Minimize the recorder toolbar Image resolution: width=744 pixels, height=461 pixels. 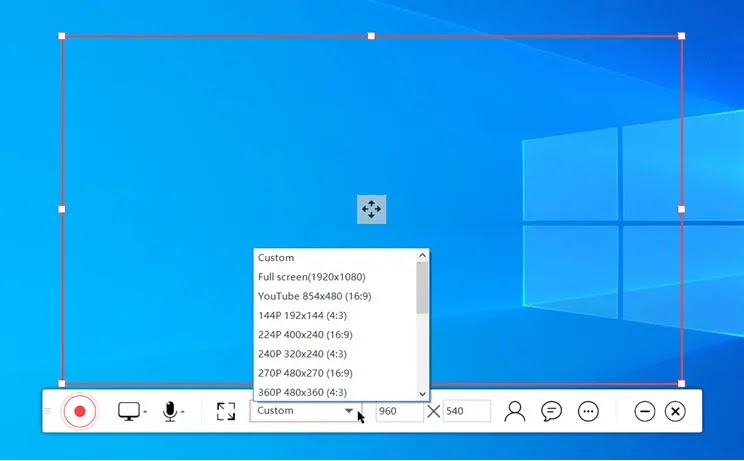[x=644, y=411]
